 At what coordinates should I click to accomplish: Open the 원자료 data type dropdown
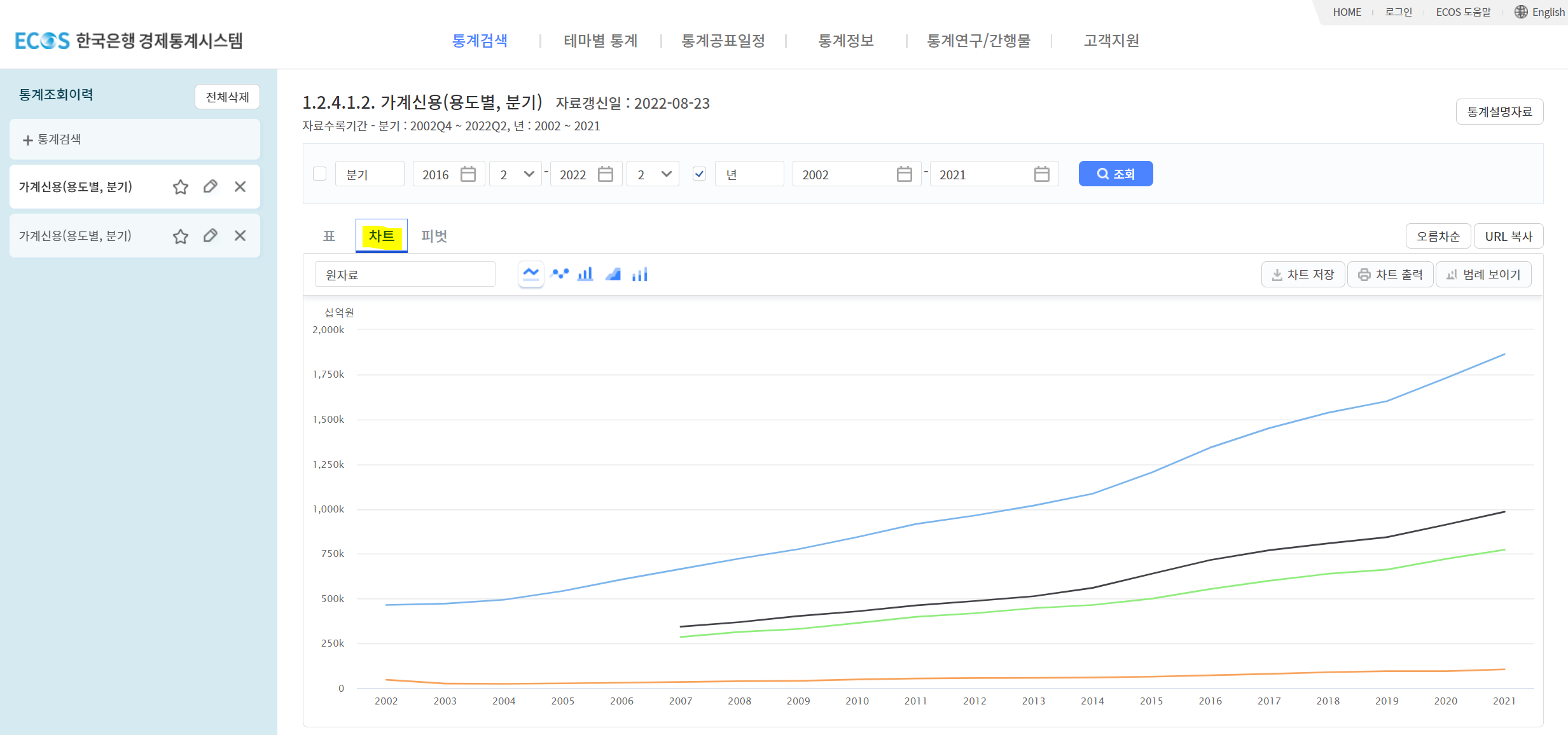click(405, 275)
